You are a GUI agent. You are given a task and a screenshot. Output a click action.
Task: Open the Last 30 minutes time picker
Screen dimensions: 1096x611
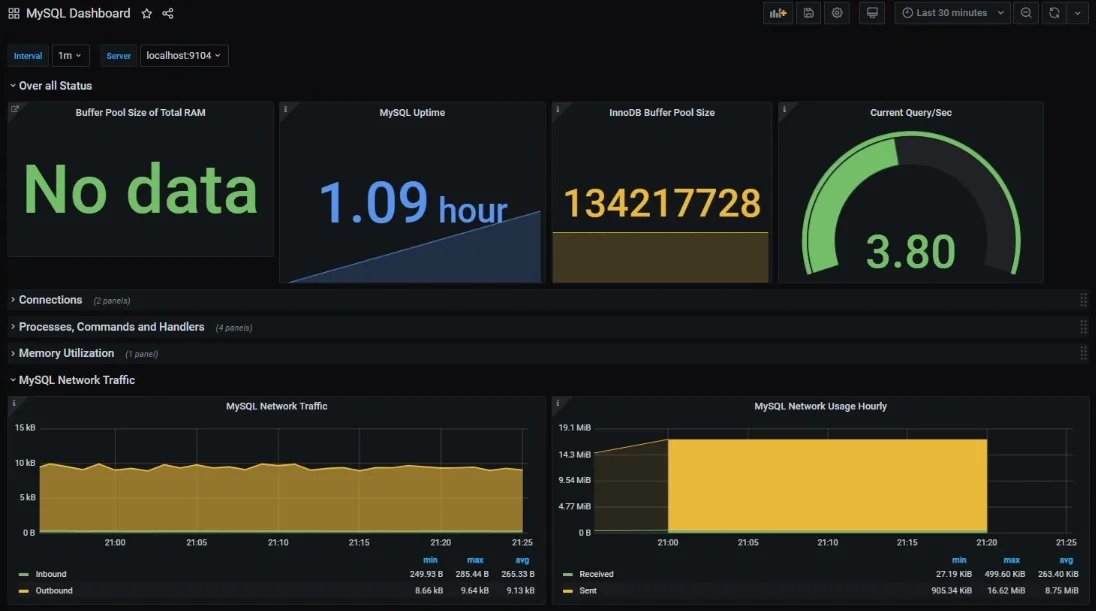(x=948, y=13)
